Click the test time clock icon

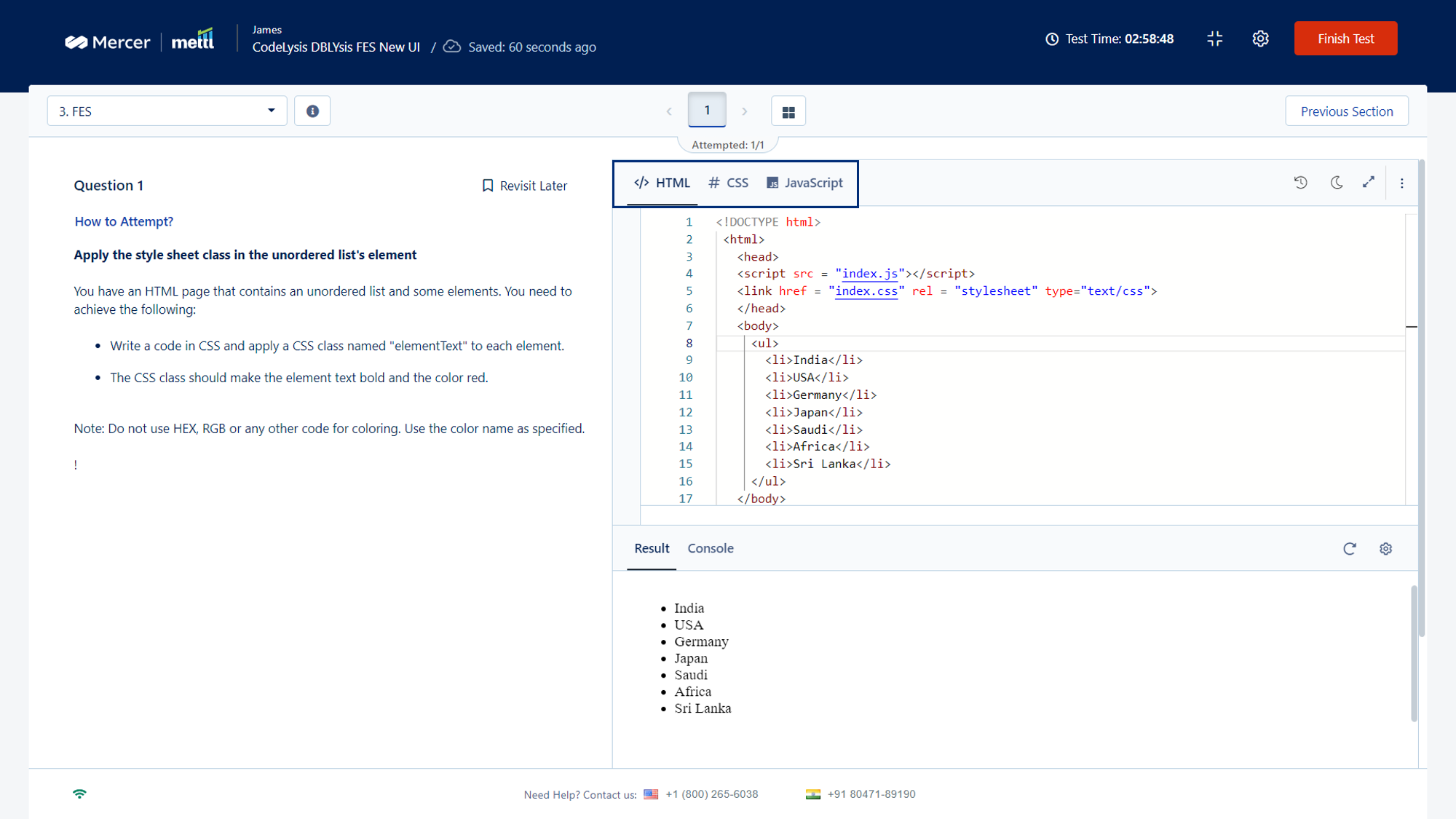click(1052, 39)
